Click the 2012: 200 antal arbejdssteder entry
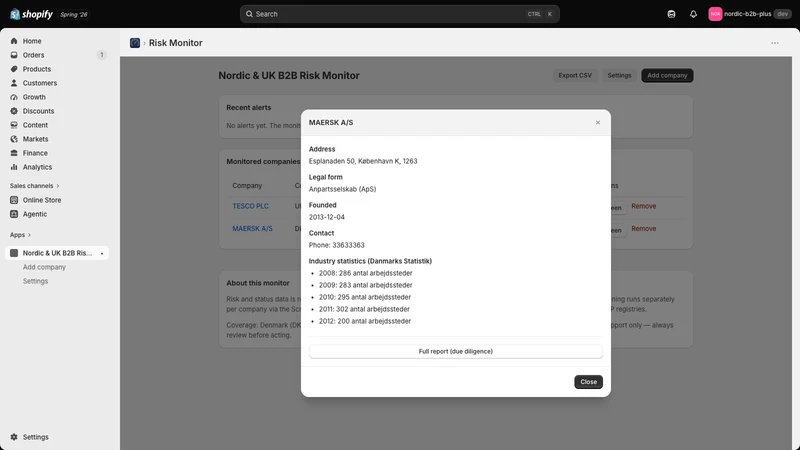 coord(365,321)
